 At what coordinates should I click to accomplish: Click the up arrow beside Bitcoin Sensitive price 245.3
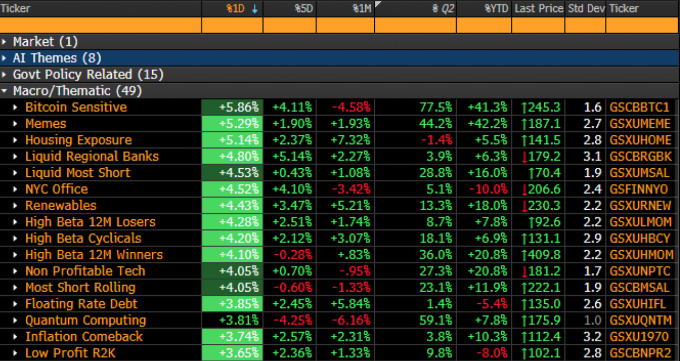coord(523,107)
